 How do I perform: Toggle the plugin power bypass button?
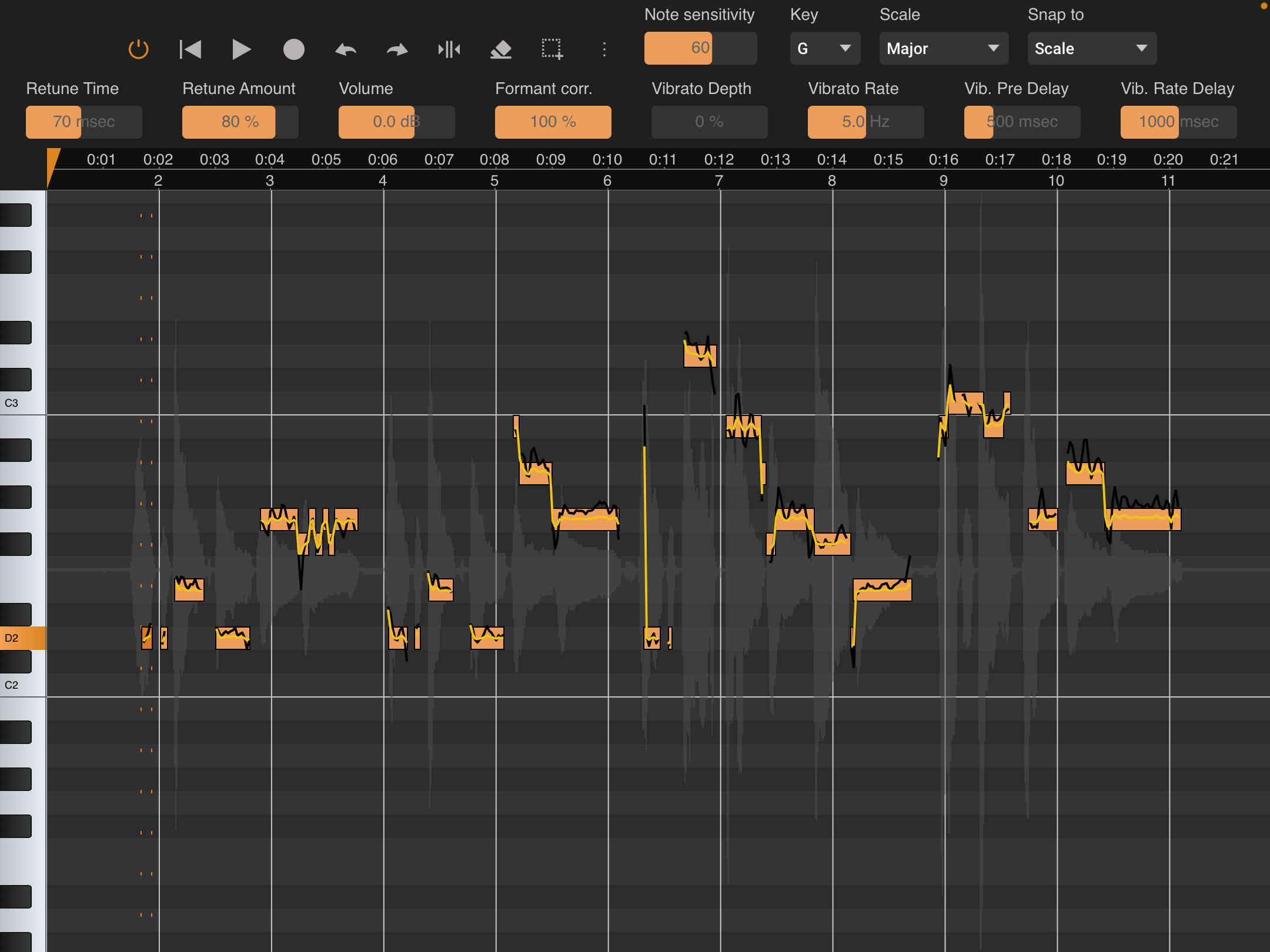pyautogui.click(x=139, y=49)
